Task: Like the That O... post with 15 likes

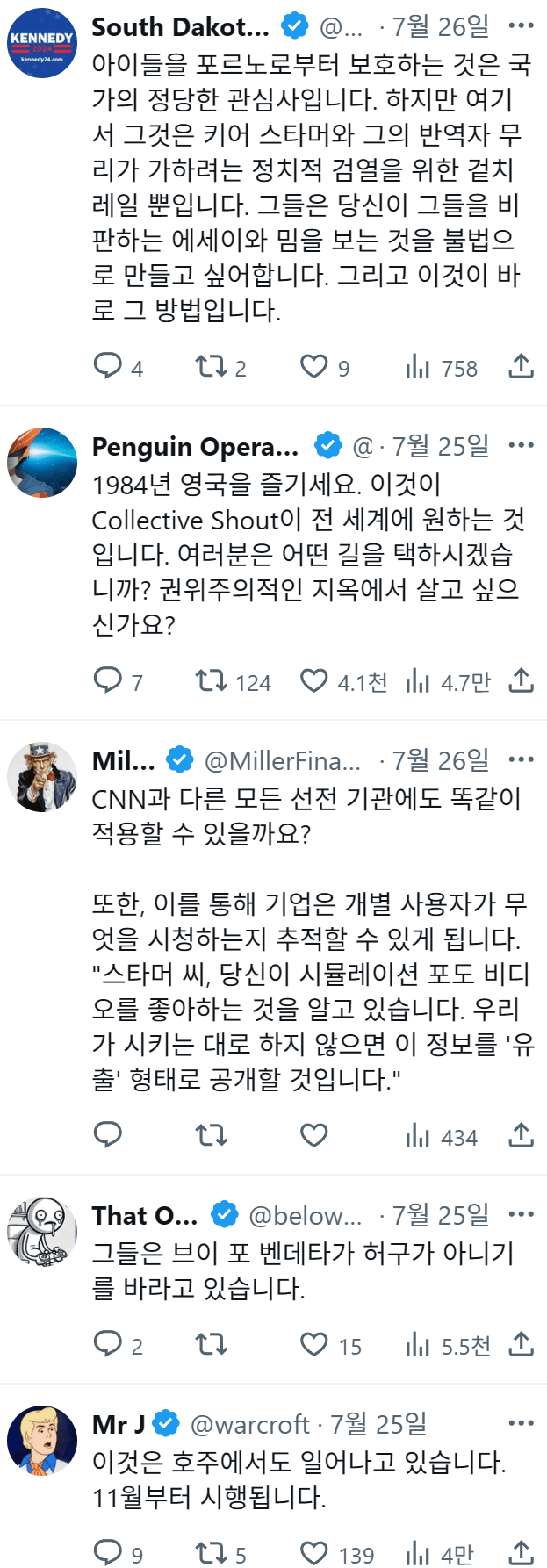Action: pos(314,1344)
